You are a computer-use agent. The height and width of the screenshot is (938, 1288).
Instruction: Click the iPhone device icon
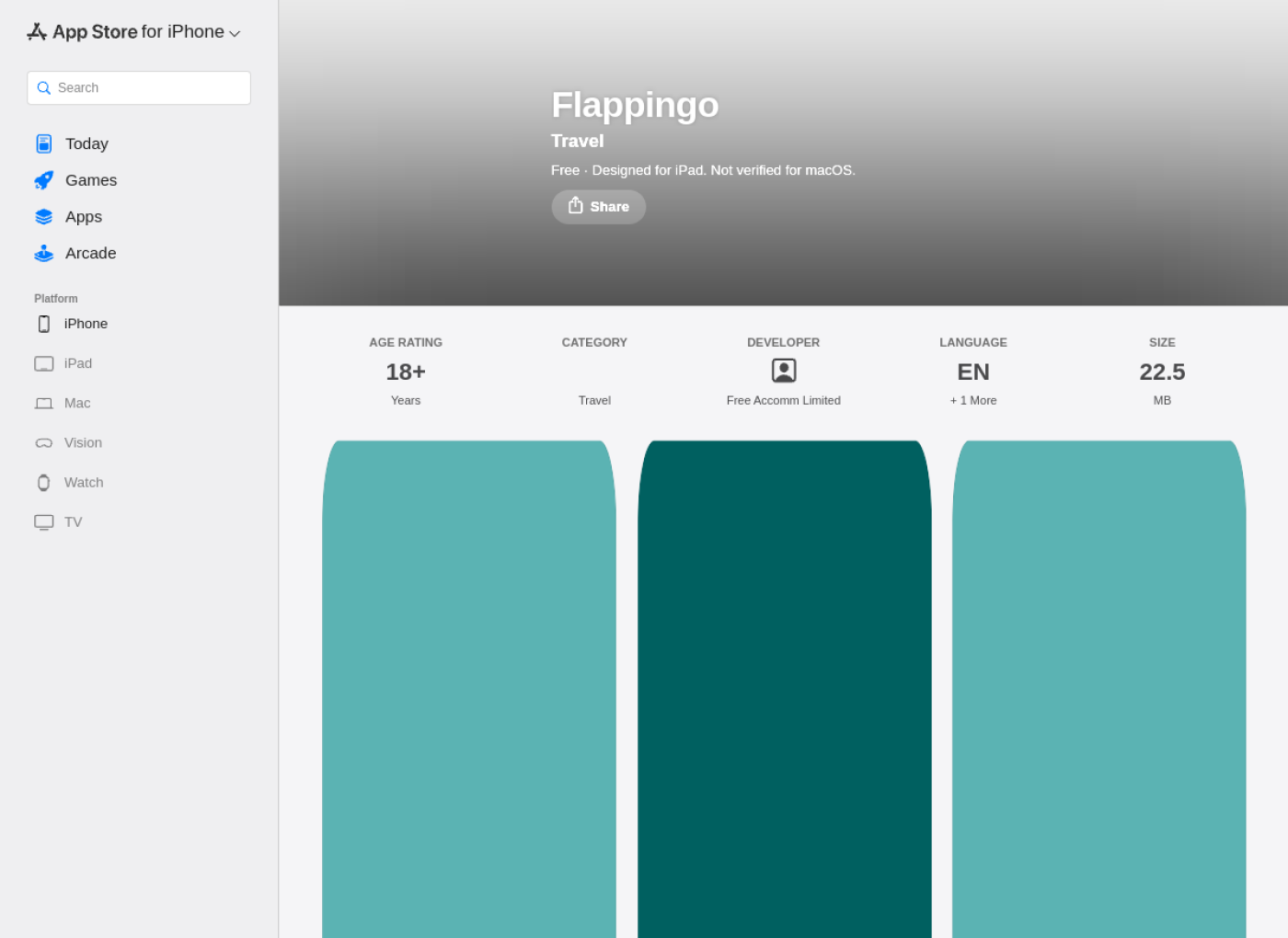(43, 324)
